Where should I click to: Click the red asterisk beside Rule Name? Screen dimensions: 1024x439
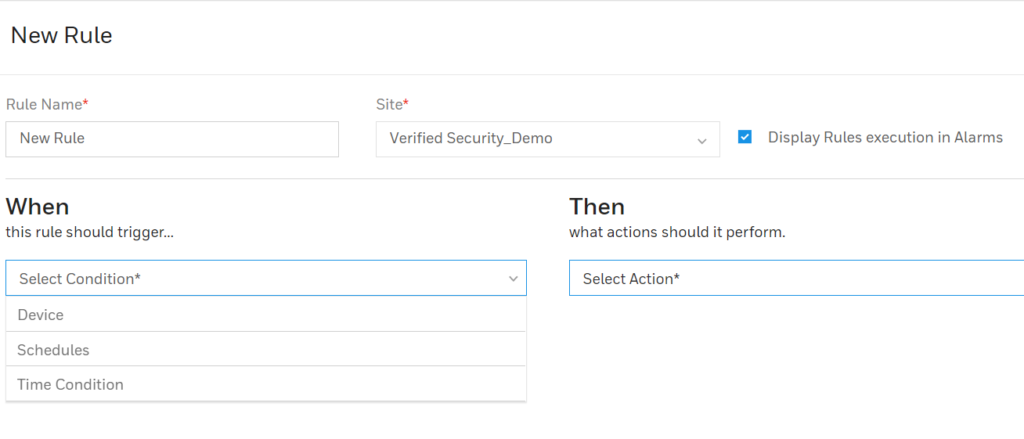coord(85,102)
